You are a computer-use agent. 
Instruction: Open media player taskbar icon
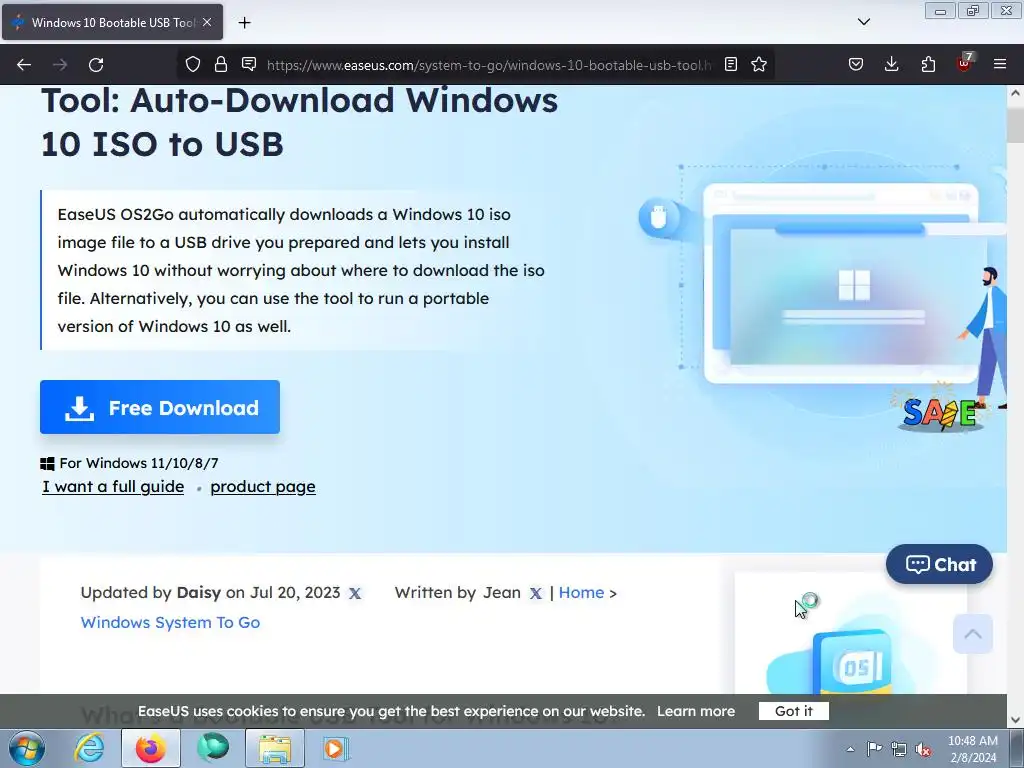(x=336, y=748)
